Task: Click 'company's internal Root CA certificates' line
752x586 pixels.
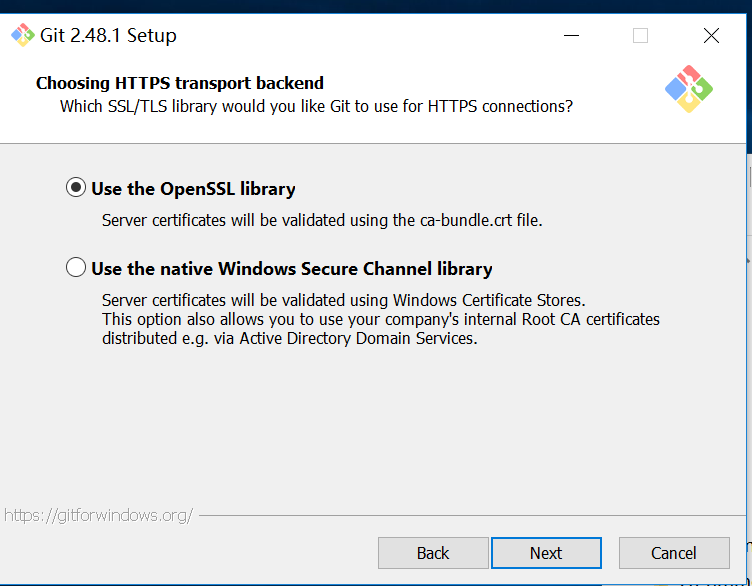Action: point(381,319)
